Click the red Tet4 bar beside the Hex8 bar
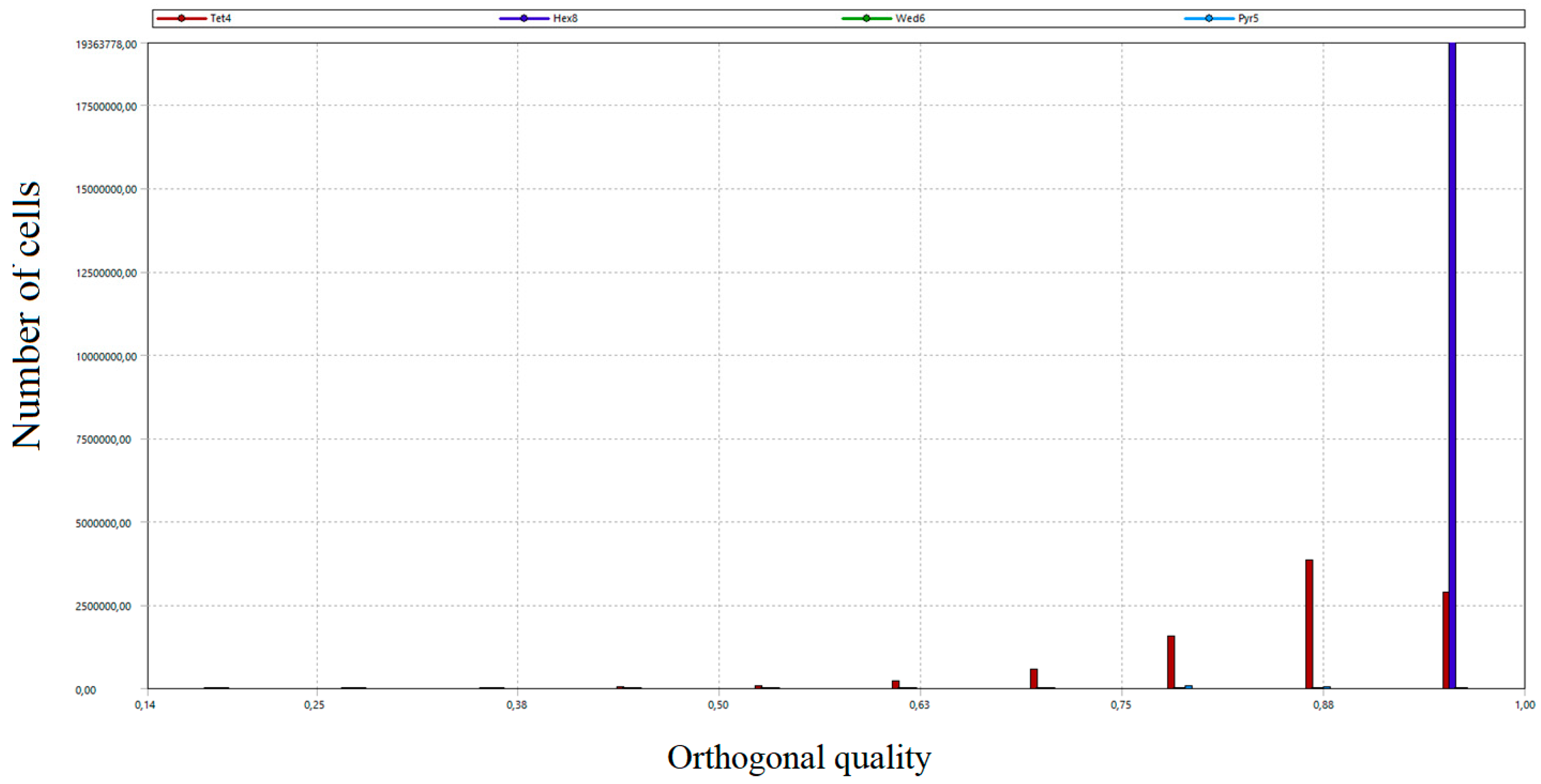The image size is (1541, 784). coord(1445,640)
